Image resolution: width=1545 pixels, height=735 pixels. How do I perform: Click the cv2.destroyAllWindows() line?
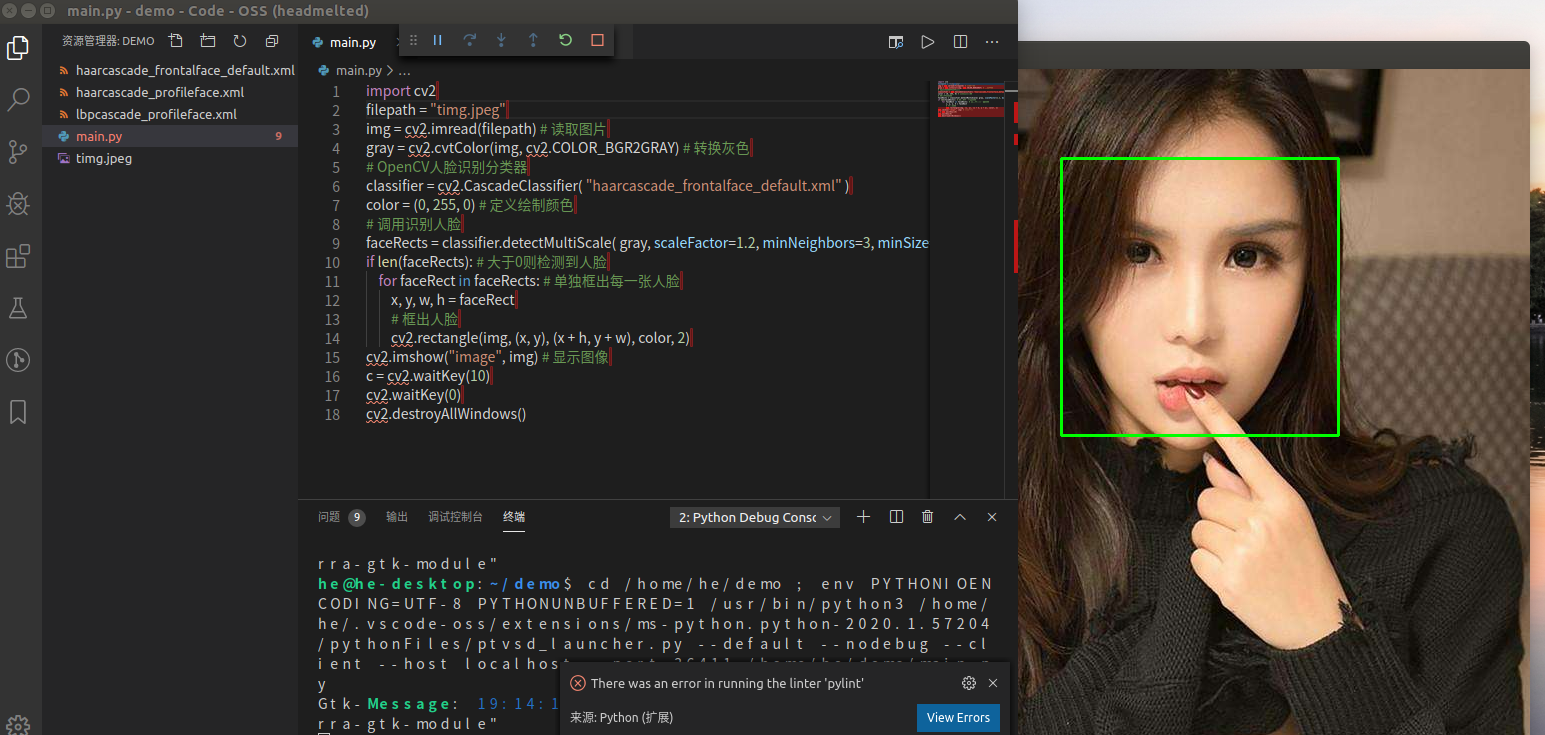446,414
